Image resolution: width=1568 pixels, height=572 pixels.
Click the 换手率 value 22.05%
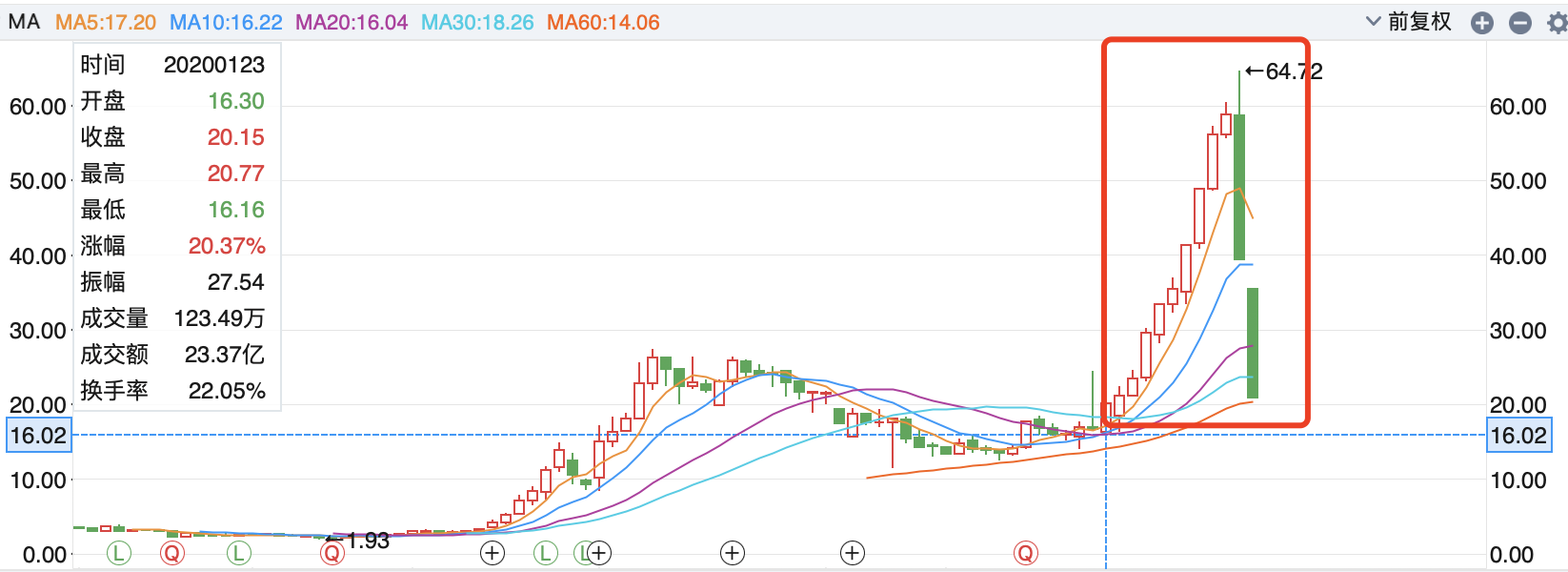(227, 391)
